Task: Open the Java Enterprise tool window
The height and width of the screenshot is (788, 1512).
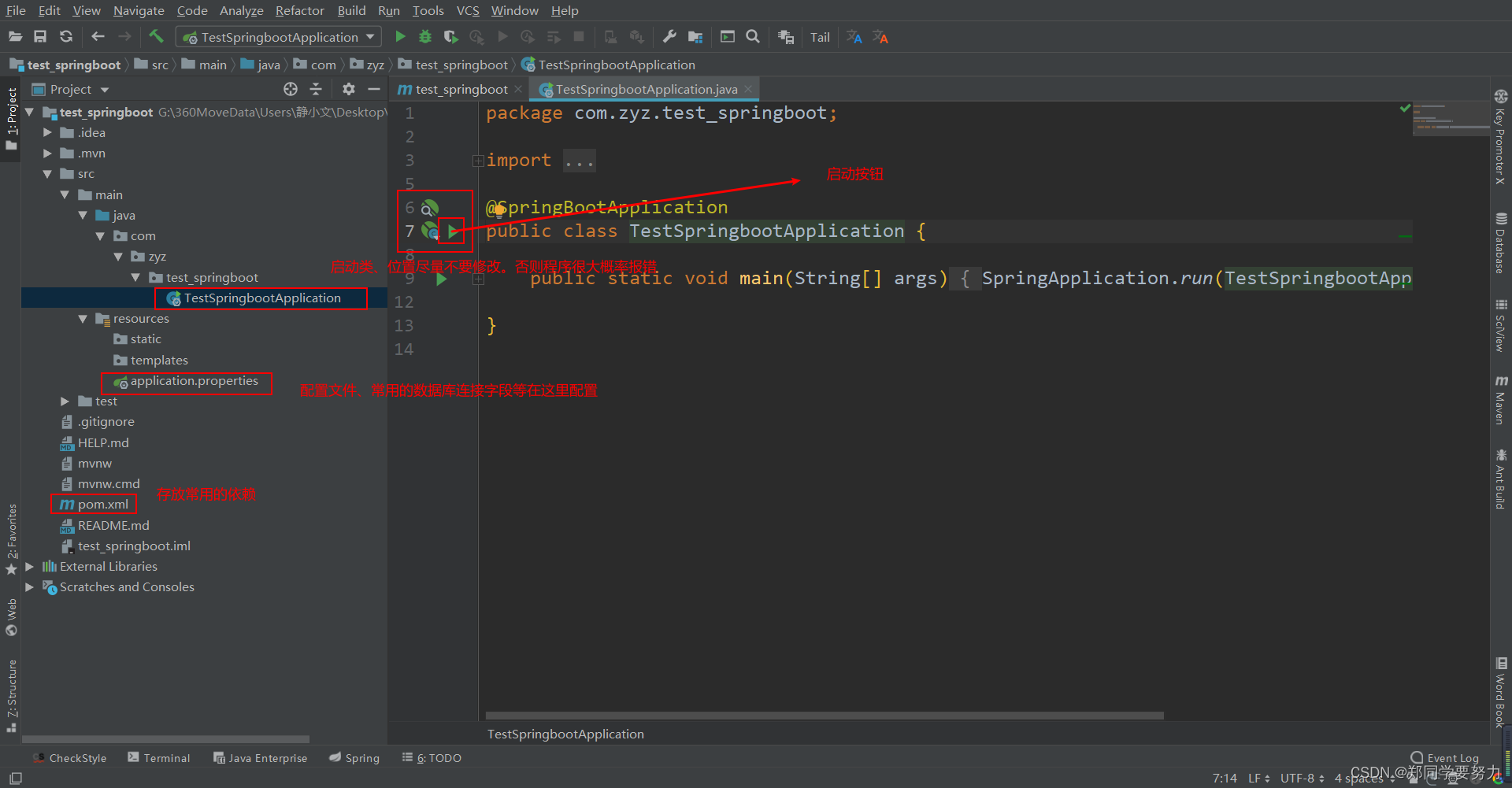Action: (x=260, y=758)
